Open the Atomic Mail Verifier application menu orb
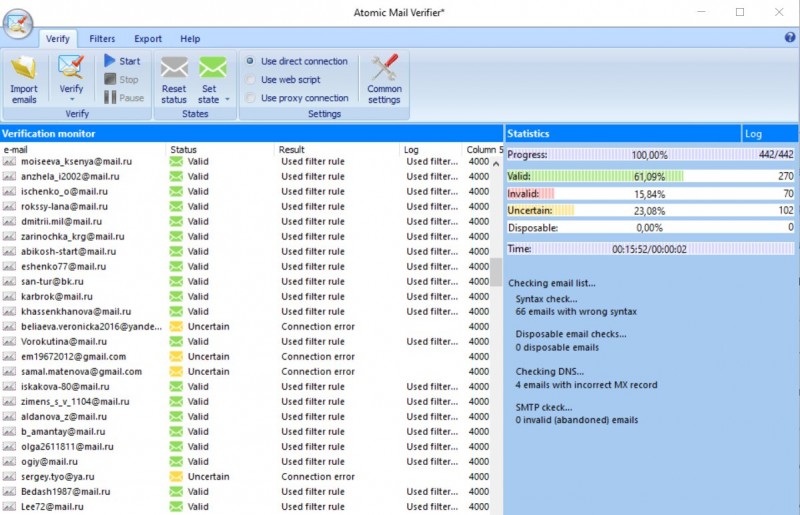This screenshot has width=800, height=515. [18, 23]
